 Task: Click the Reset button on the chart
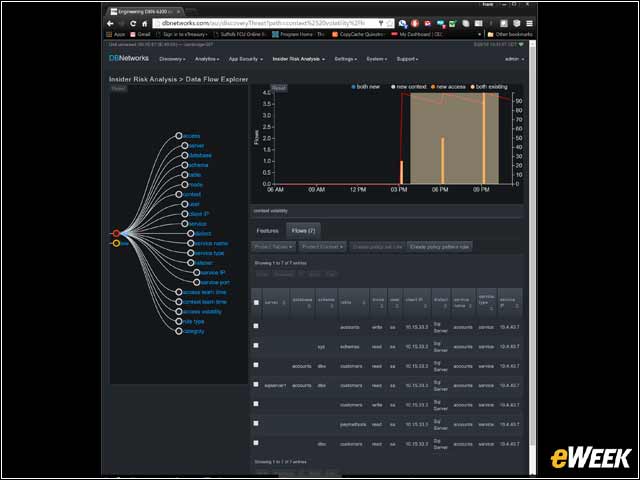279,88
